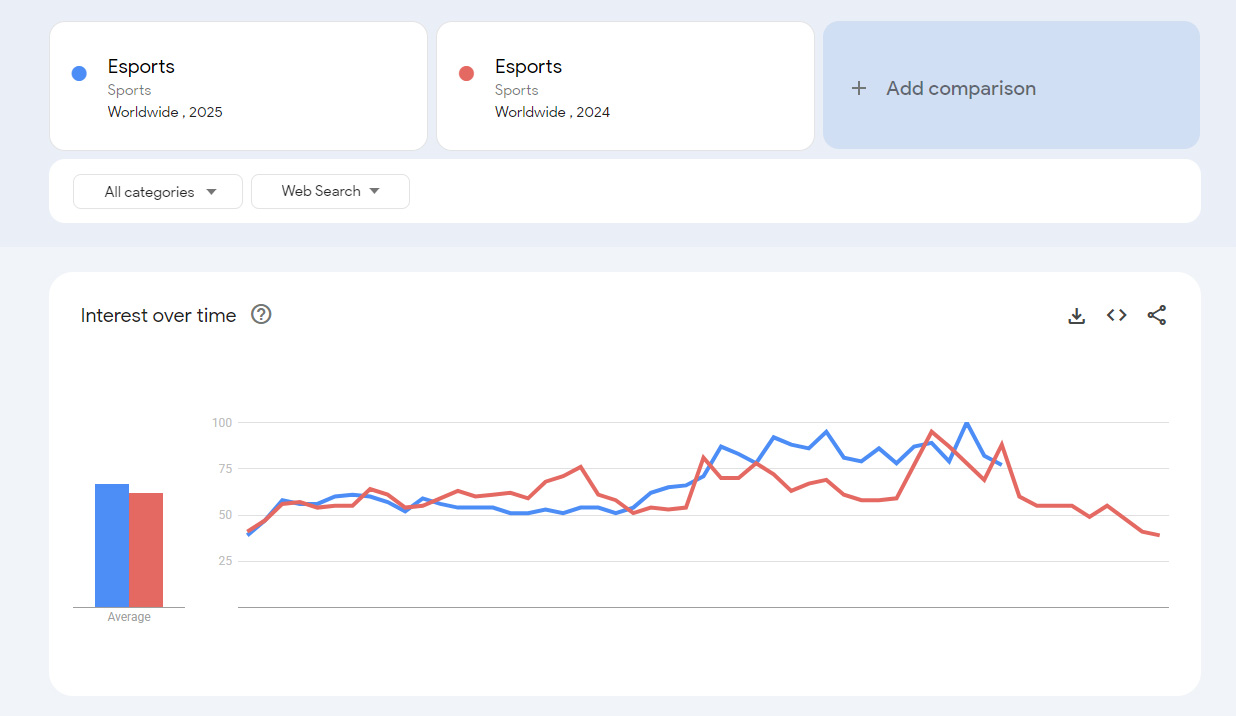Image resolution: width=1236 pixels, height=716 pixels.
Task: Click the blue dot marking the 2025 Esports term
Action: click(78, 72)
